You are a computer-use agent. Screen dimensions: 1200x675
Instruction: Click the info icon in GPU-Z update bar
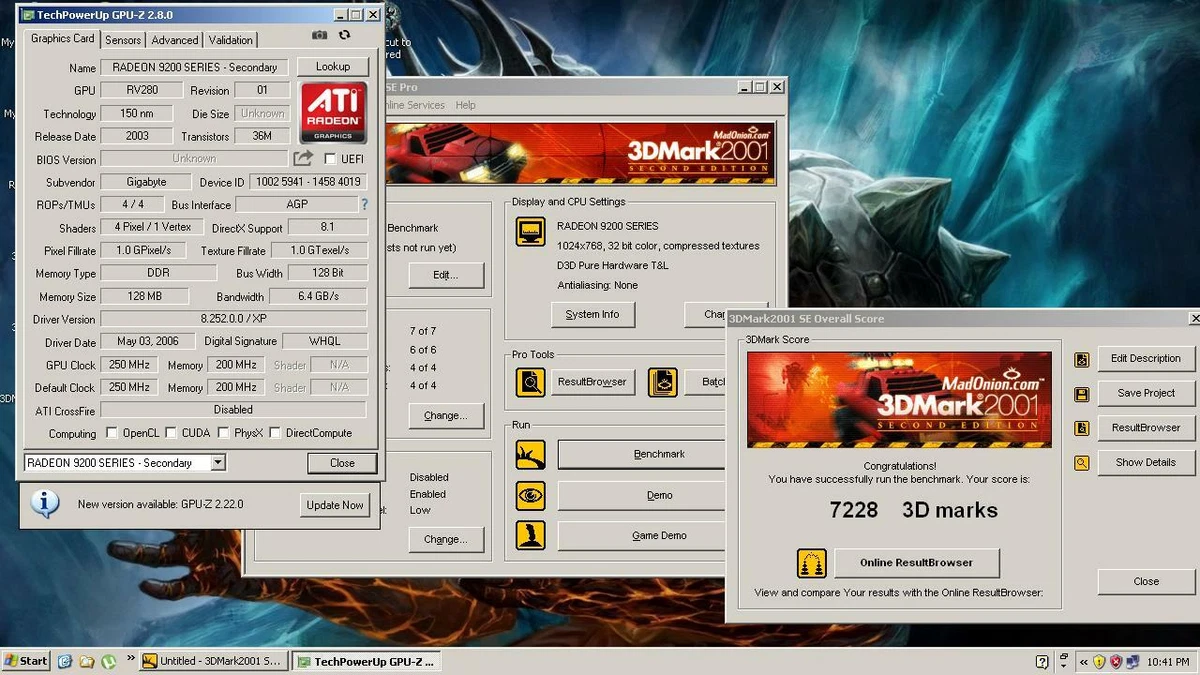click(45, 503)
